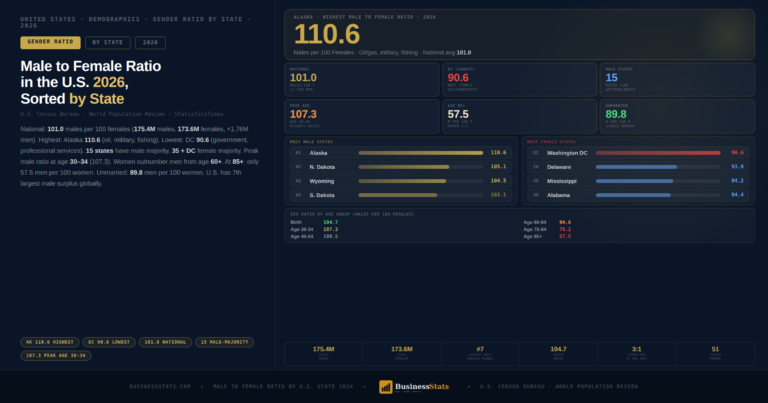Click the SEX RATIO BY AGE GROUP heading
This screenshot has width=768, height=403.
coord(352,214)
